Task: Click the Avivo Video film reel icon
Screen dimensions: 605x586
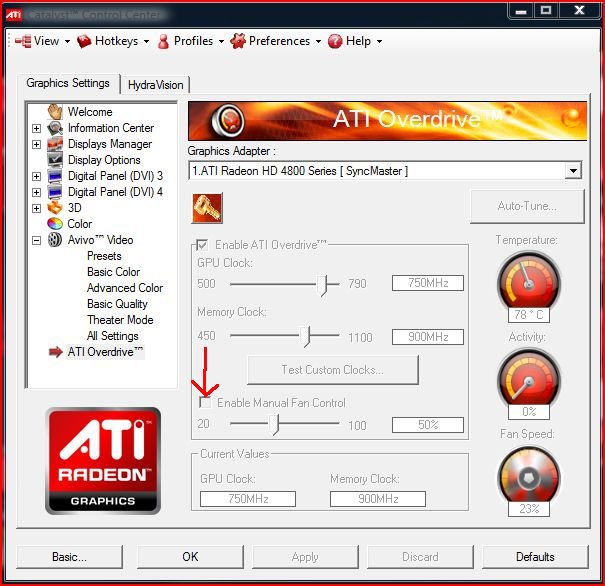Action: click(x=55, y=240)
